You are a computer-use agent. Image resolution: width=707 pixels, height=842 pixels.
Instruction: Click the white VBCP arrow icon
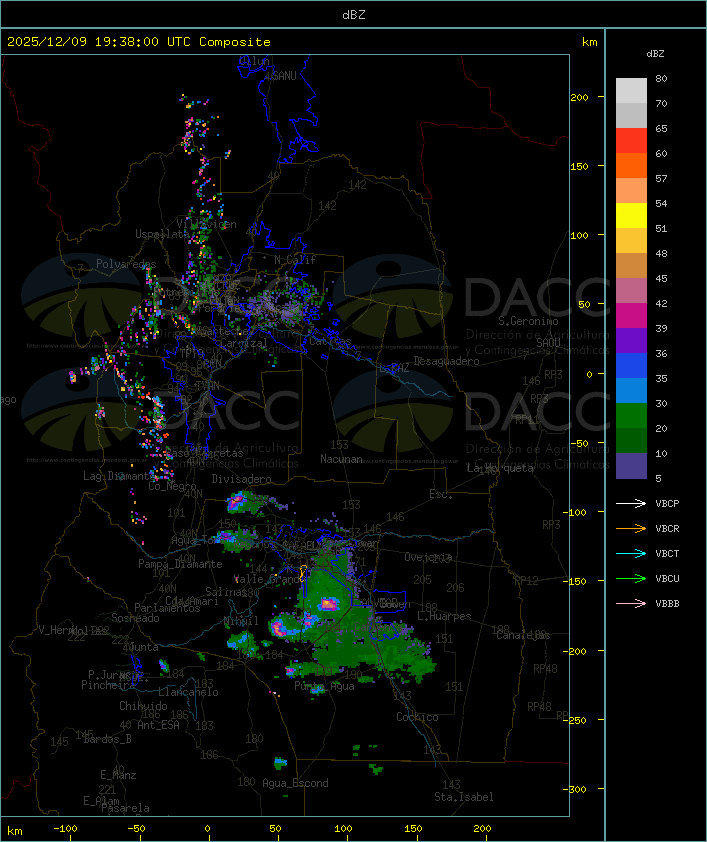point(631,503)
